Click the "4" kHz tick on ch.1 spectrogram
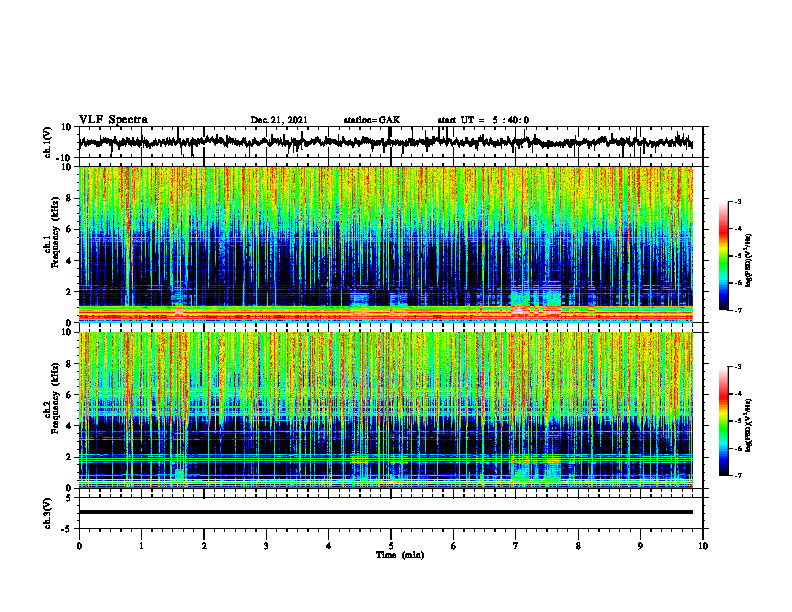The image size is (792, 612). tap(69, 261)
